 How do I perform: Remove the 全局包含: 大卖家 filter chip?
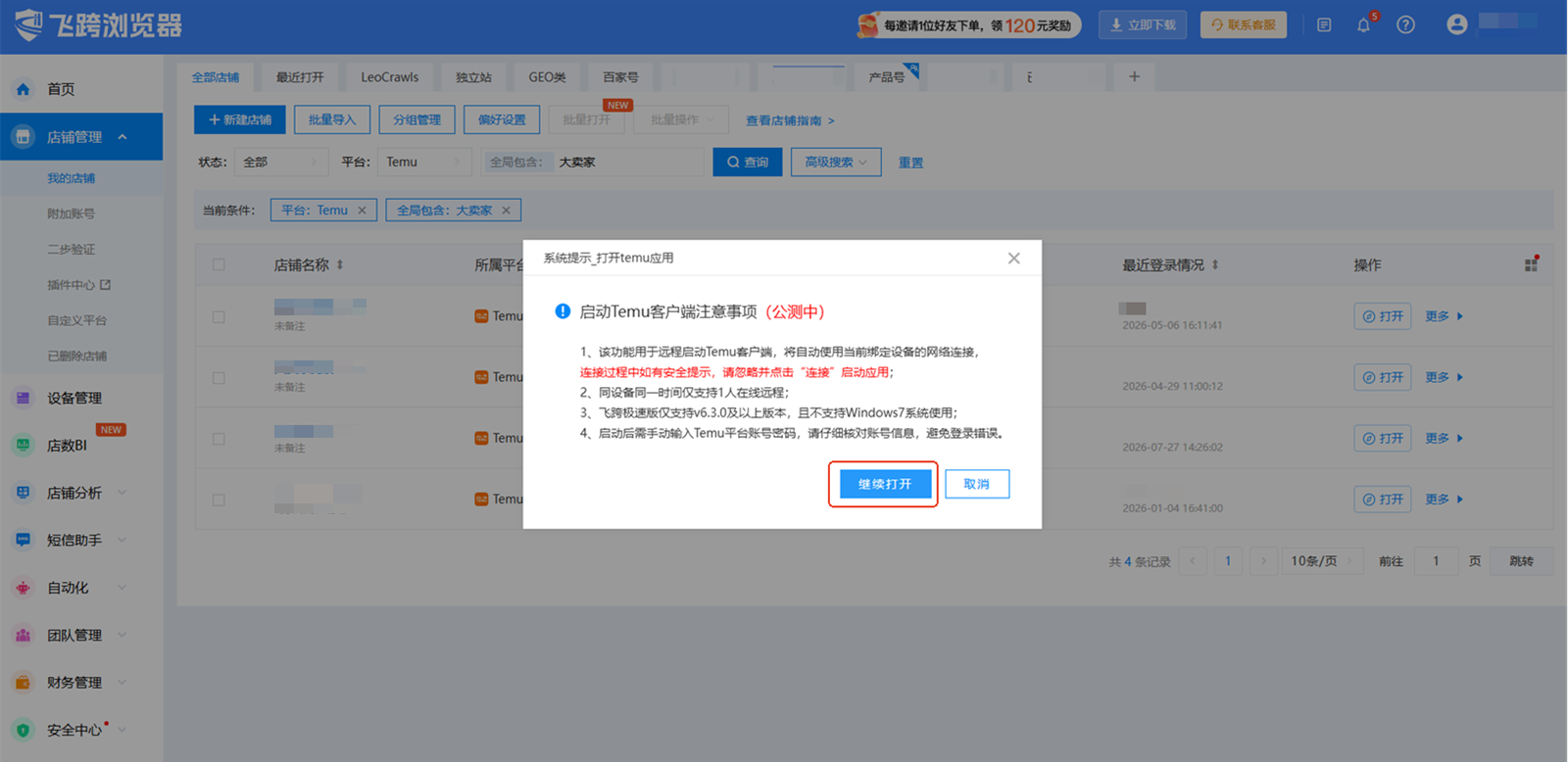point(506,211)
